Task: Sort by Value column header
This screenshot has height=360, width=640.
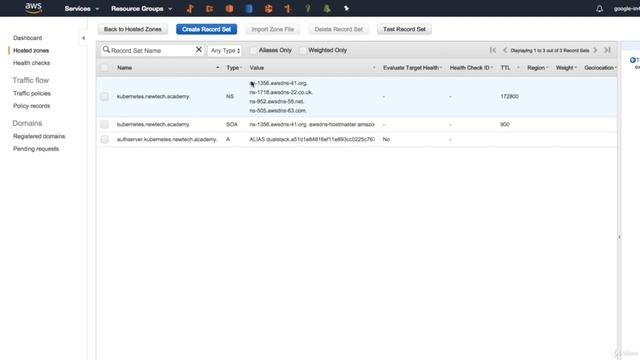Action: point(257,68)
